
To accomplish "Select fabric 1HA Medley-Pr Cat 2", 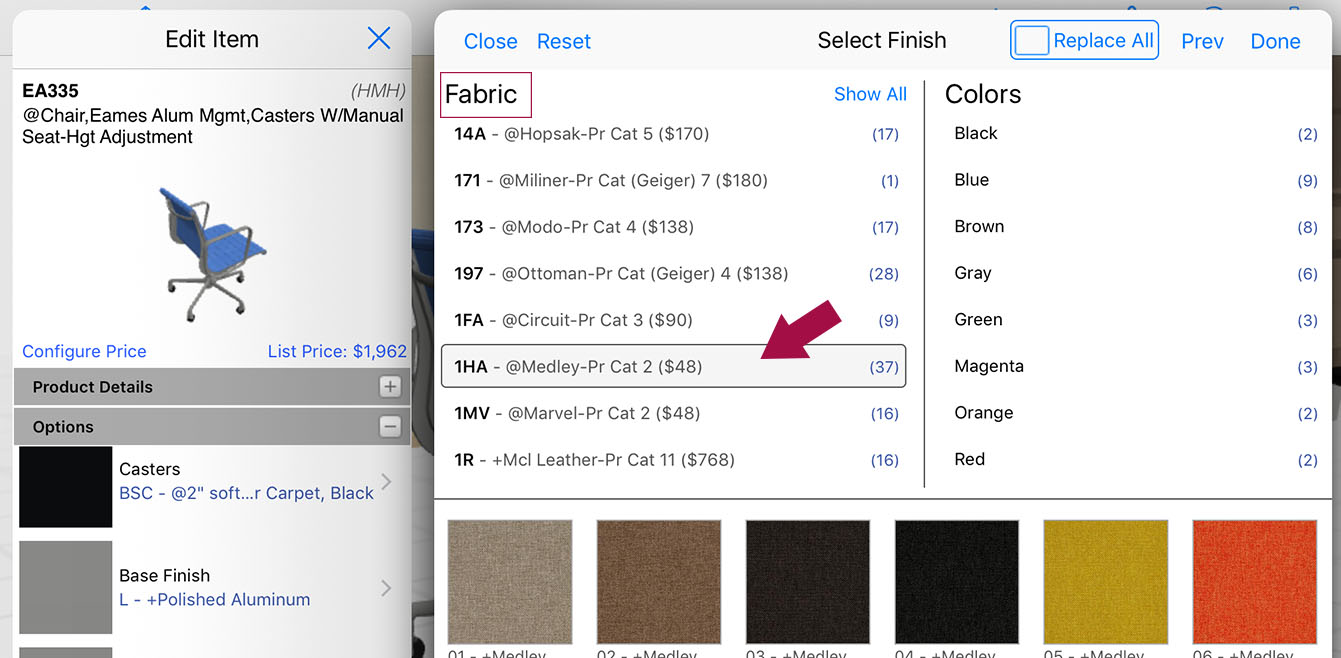I will 674,367.
